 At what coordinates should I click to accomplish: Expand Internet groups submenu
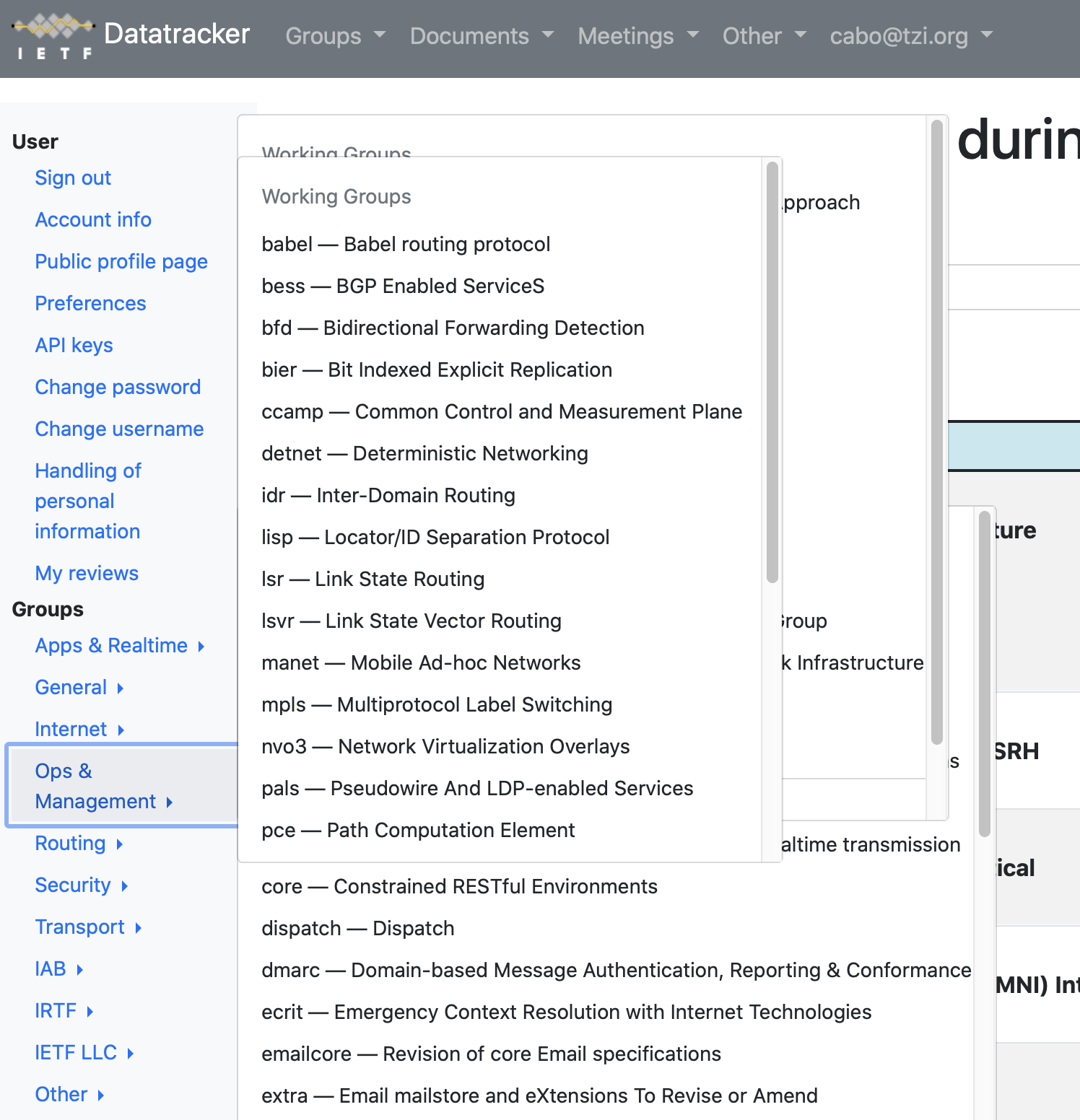79,729
